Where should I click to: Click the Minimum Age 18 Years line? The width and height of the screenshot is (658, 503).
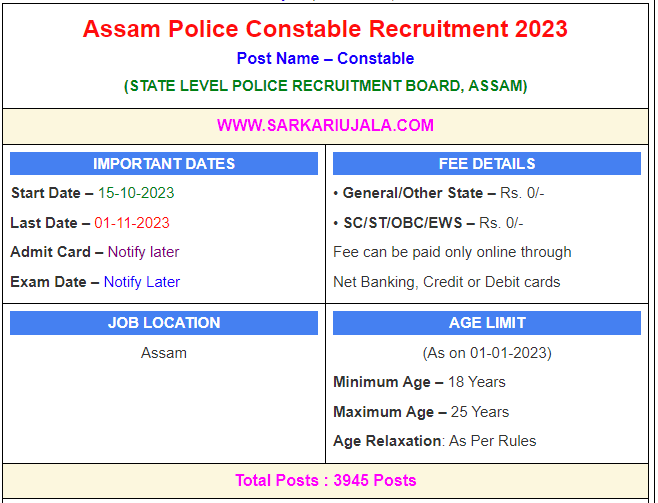pyautogui.click(x=419, y=382)
